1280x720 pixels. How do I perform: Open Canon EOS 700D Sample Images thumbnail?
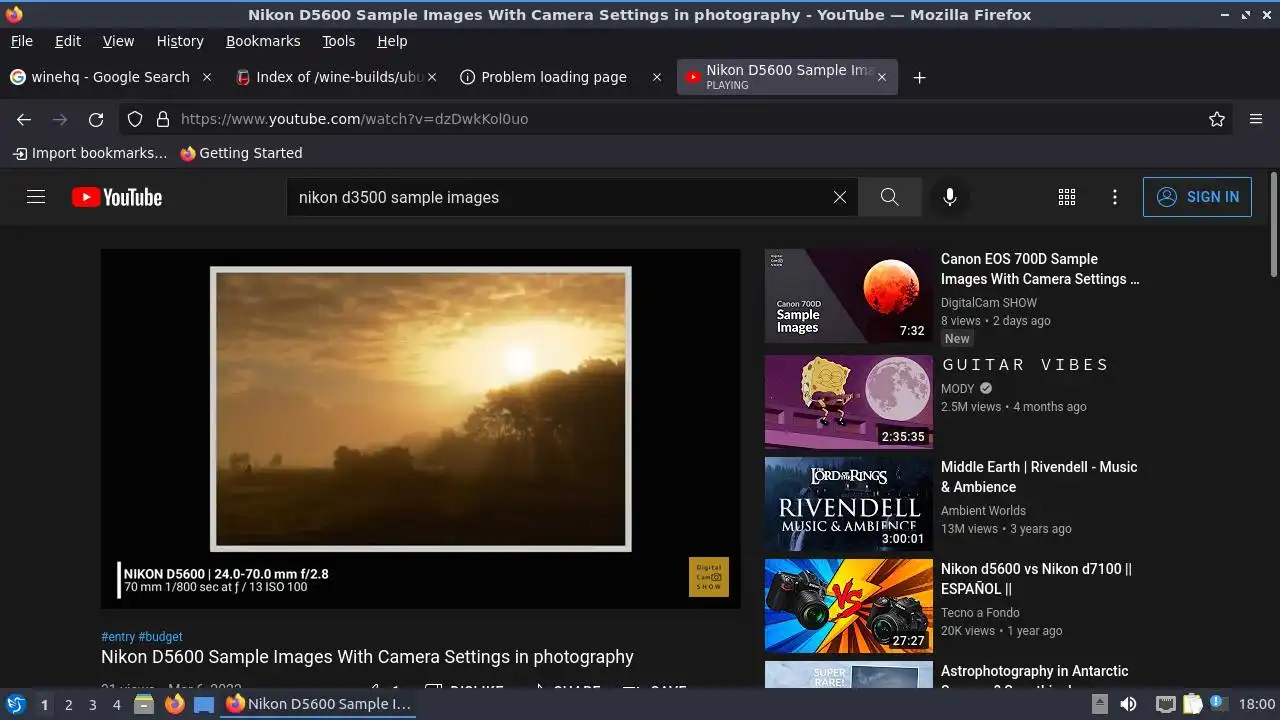pyautogui.click(x=848, y=296)
